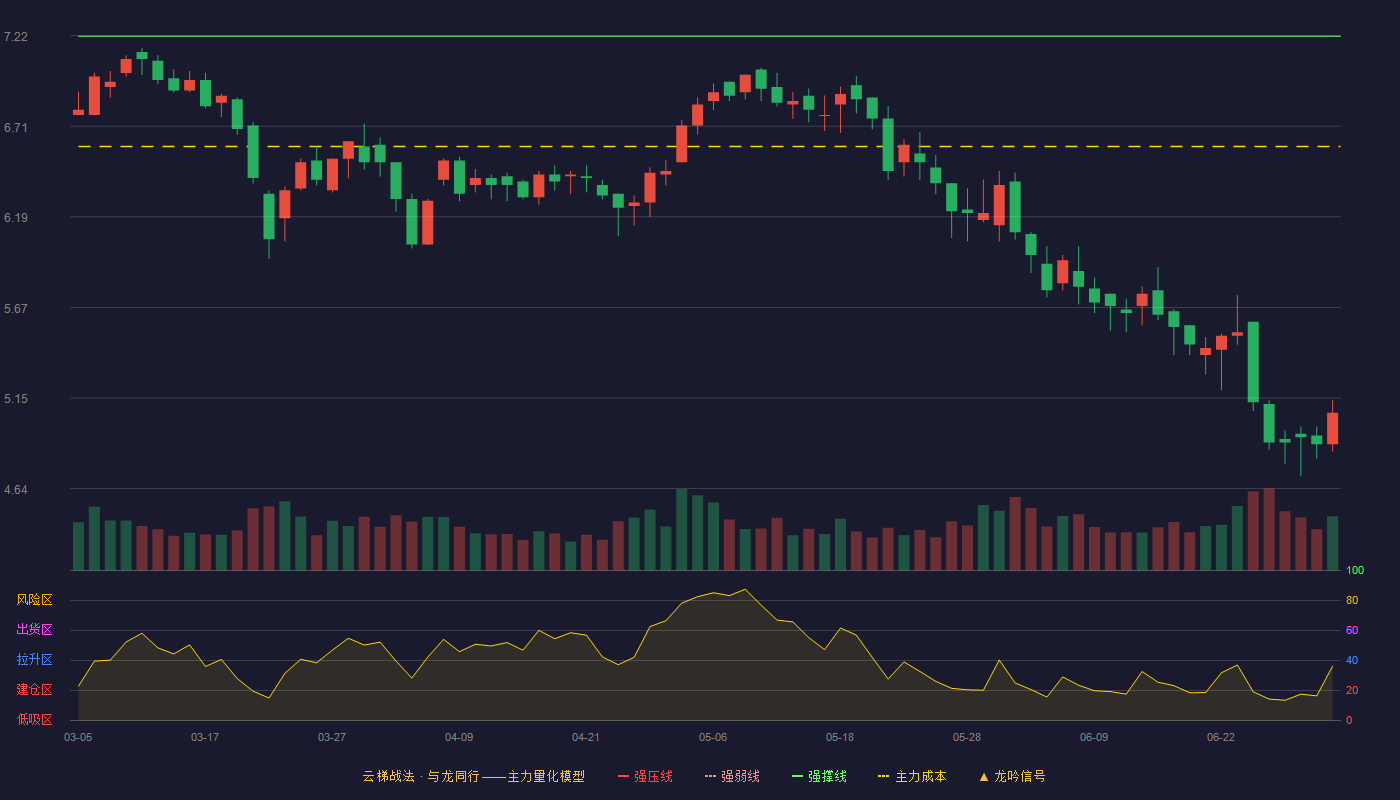Click the 4.64 price axis label
Viewport: 1400px width, 800px height.
16,489
